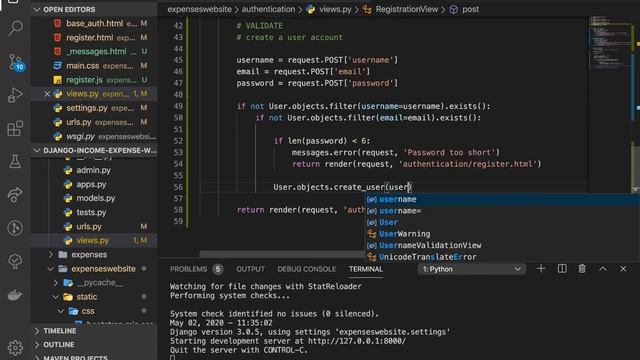Open views.py under authentication in explorer
The height and width of the screenshot is (360, 640).
94,240
